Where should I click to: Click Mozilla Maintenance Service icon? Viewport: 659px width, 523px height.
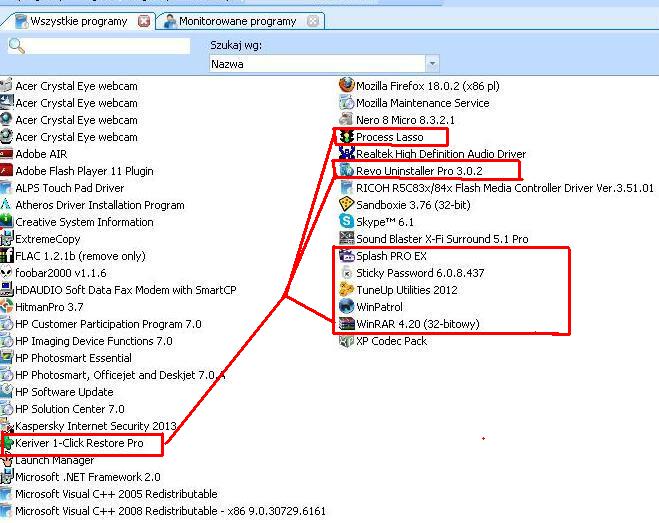tap(346, 103)
